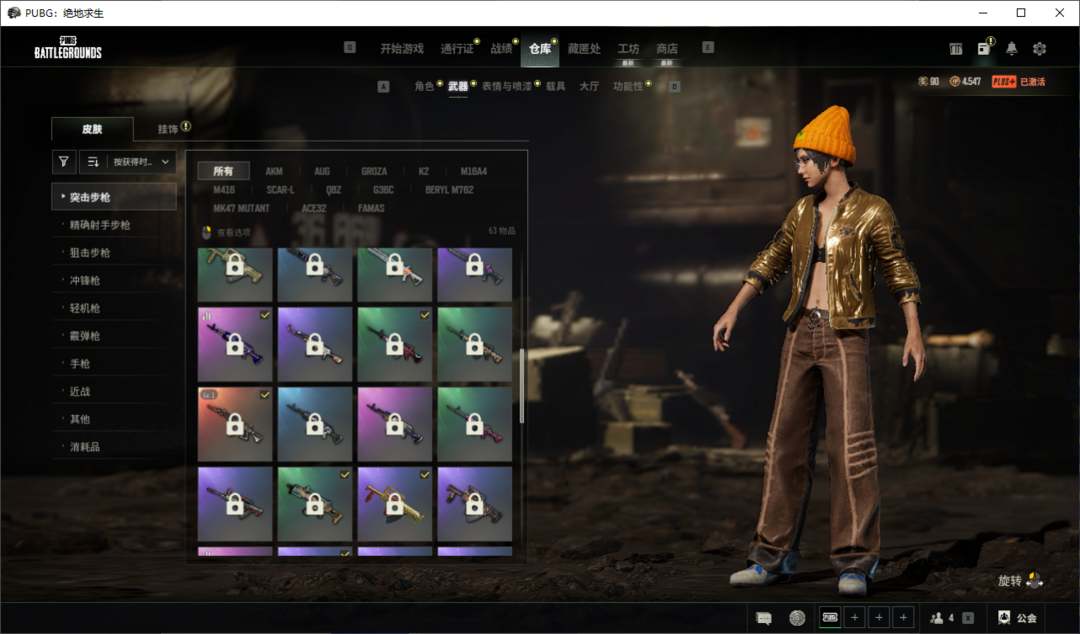
Task: Click the first empty party slot plus button
Action: click(854, 618)
